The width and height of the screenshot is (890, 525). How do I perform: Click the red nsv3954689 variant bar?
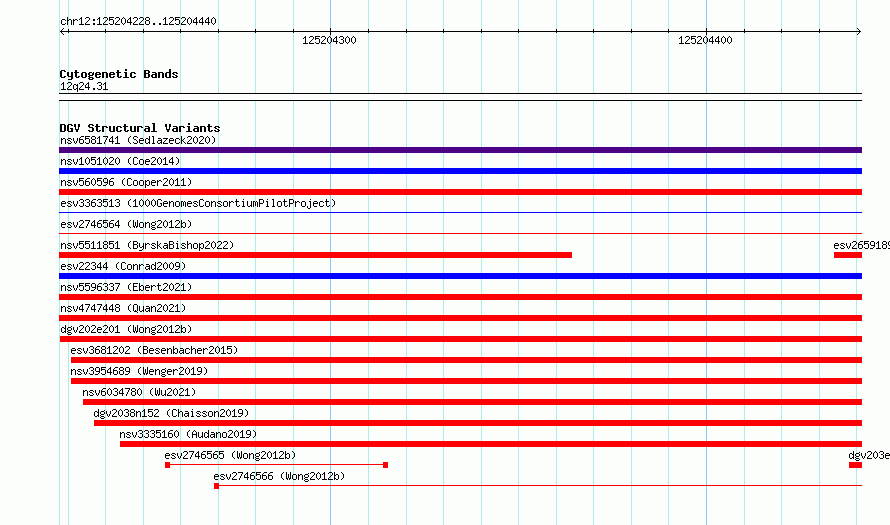click(x=467, y=381)
